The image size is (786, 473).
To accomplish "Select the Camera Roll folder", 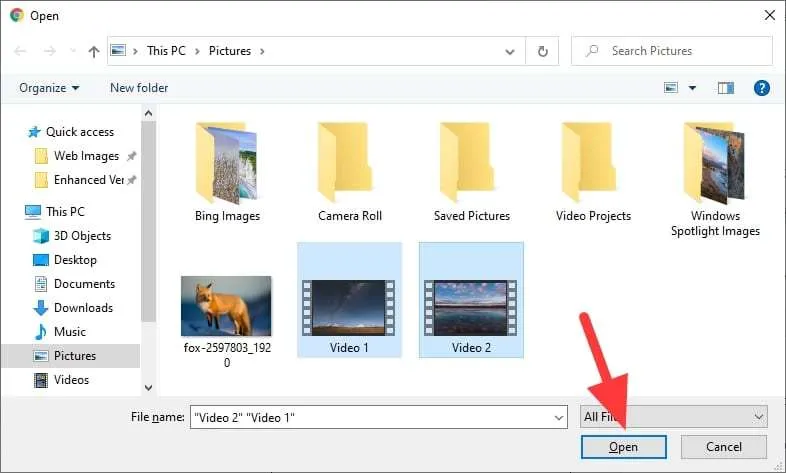I will coord(349,172).
